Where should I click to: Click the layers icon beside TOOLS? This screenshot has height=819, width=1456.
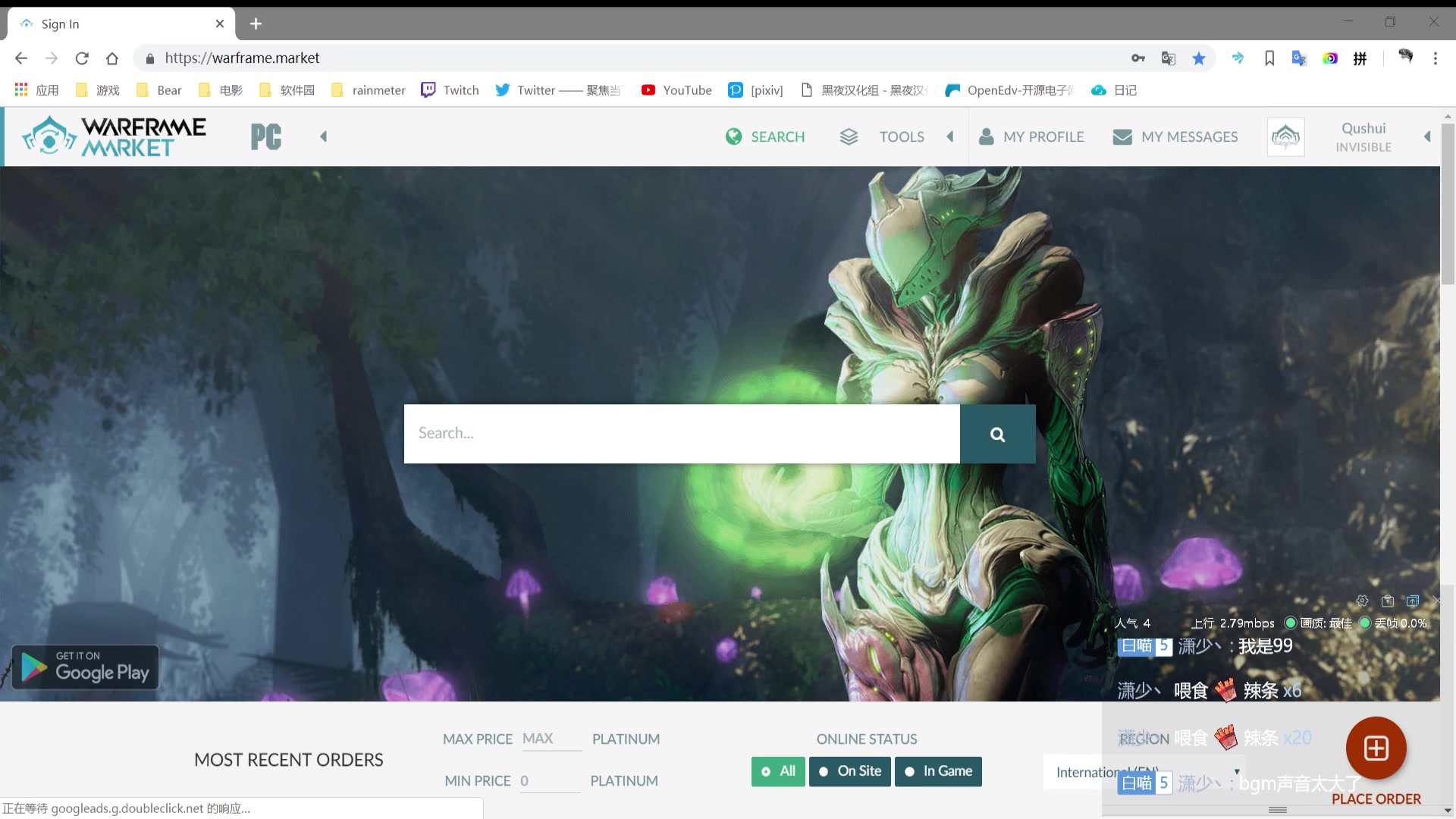(x=849, y=136)
